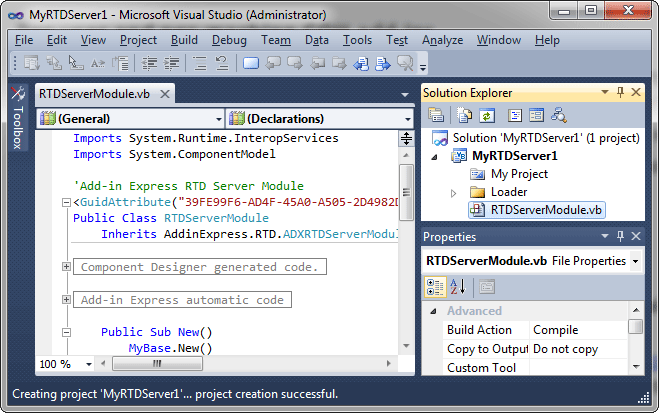This screenshot has width=659, height=413.
Task: Collapse the Public Sub New() block
Action: coord(66,332)
